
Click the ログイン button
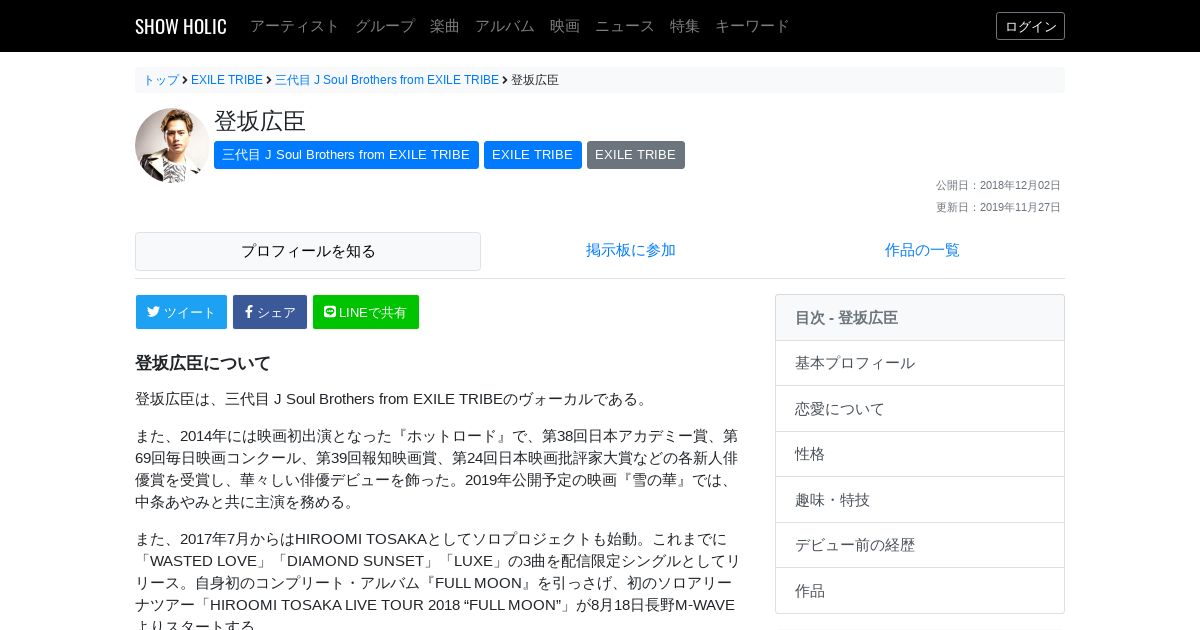[1030, 26]
